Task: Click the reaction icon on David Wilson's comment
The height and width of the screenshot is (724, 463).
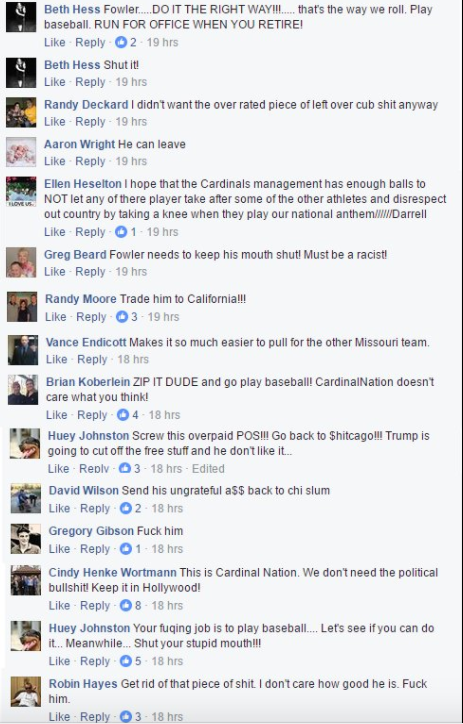Action: click(126, 508)
